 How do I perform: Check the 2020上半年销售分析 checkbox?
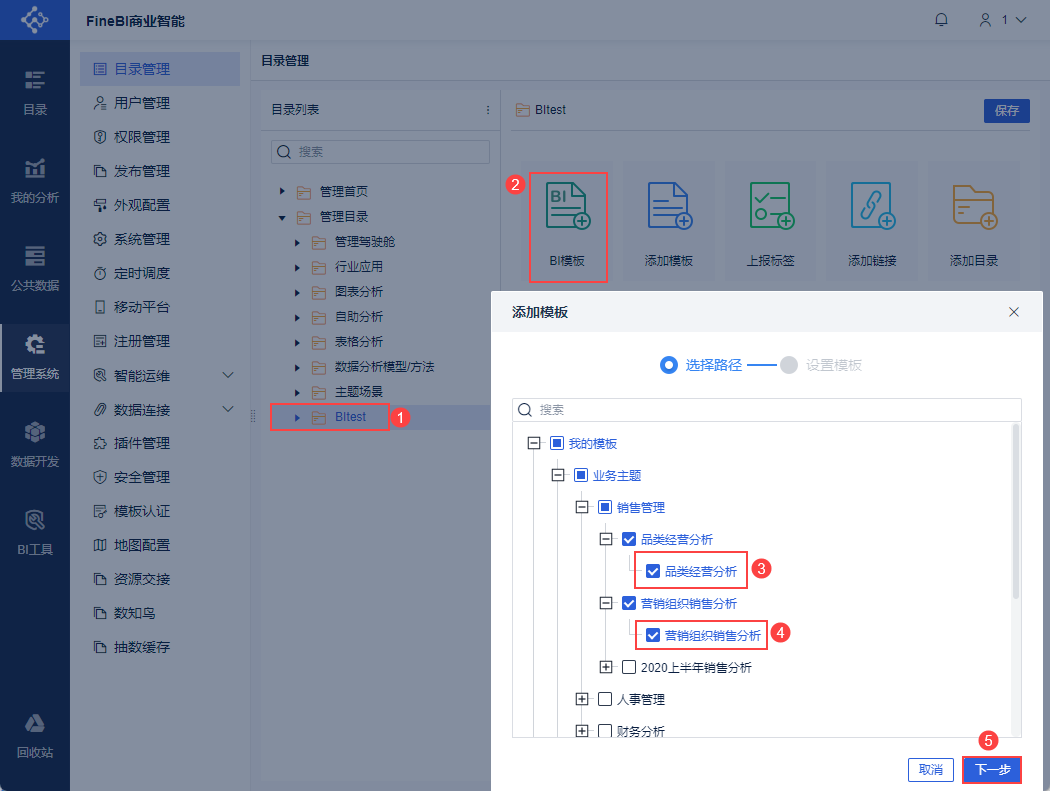pyautogui.click(x=629, y=667)
